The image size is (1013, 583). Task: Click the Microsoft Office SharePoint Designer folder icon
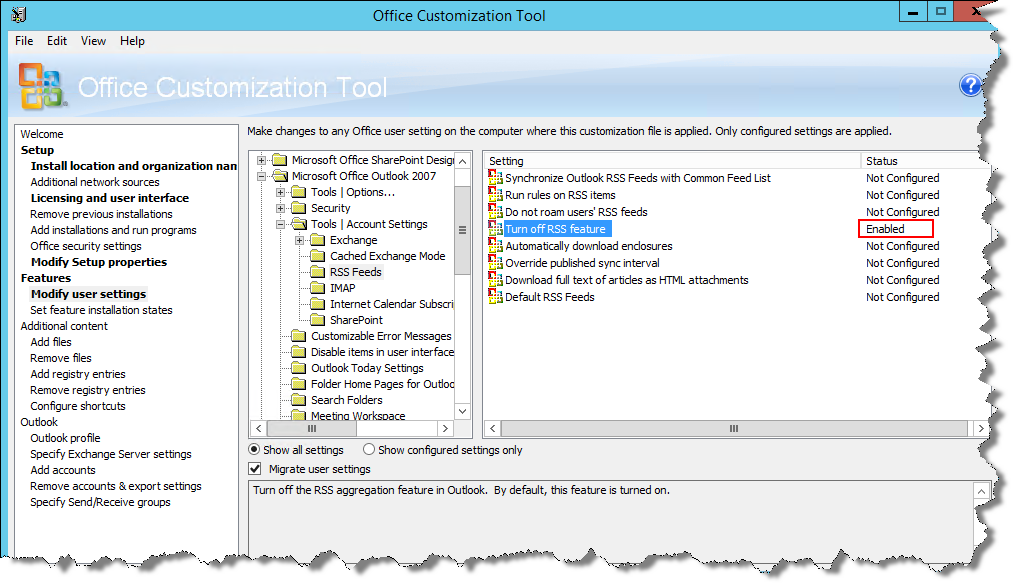coord(279,160)
